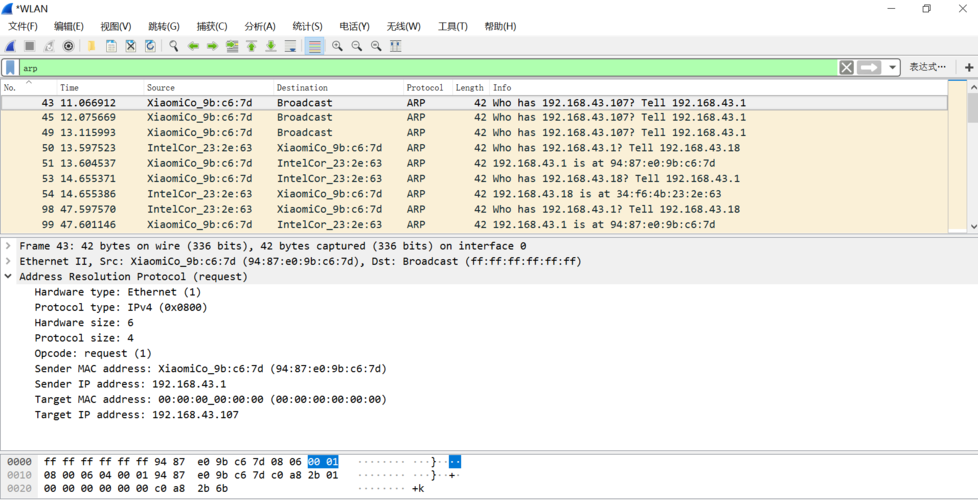This screenshot has width=978, height=500.
Task: Stop the running packet capture
Action: (29, 46)
